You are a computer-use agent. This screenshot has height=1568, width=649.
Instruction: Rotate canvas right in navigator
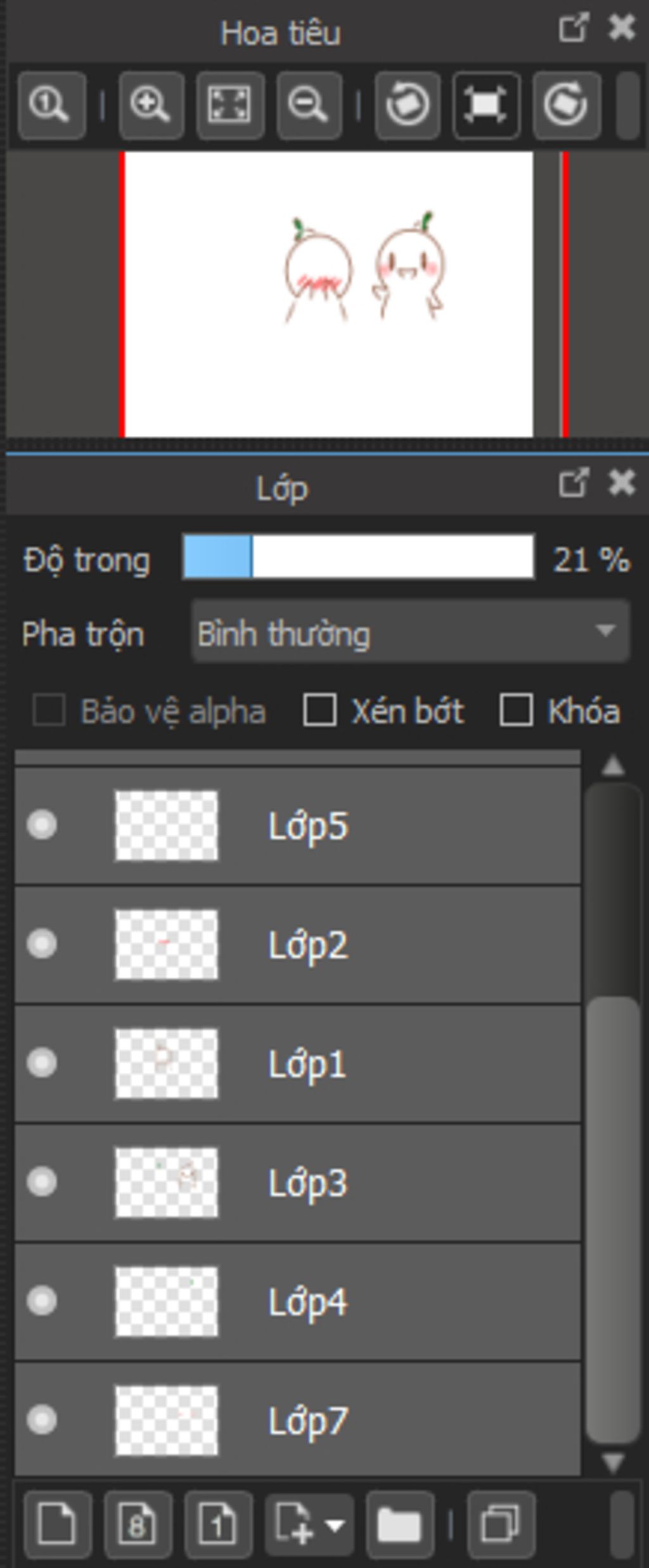click(567, 105)
